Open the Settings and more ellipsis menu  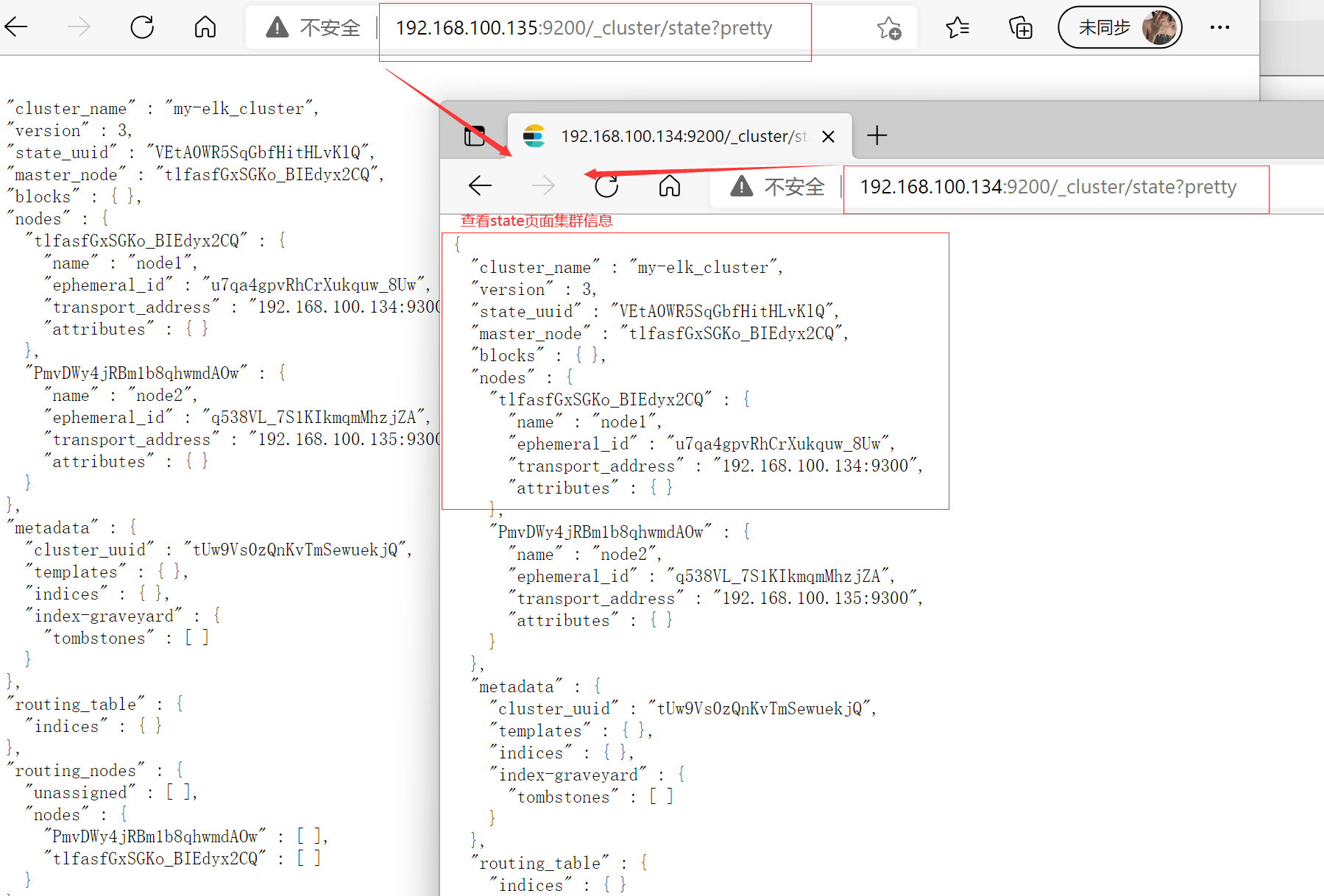(1220, 27)
